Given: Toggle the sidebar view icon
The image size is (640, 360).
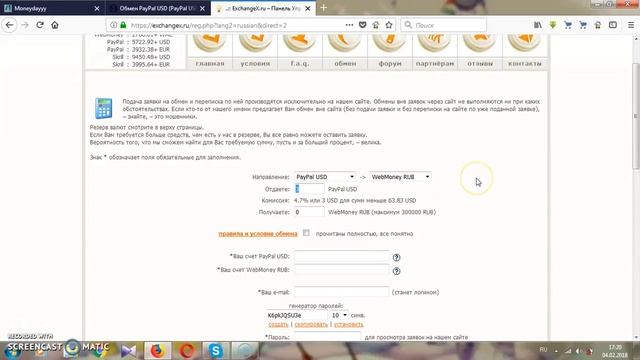Looking at the screenshot, I should click(x=613, y=25).
